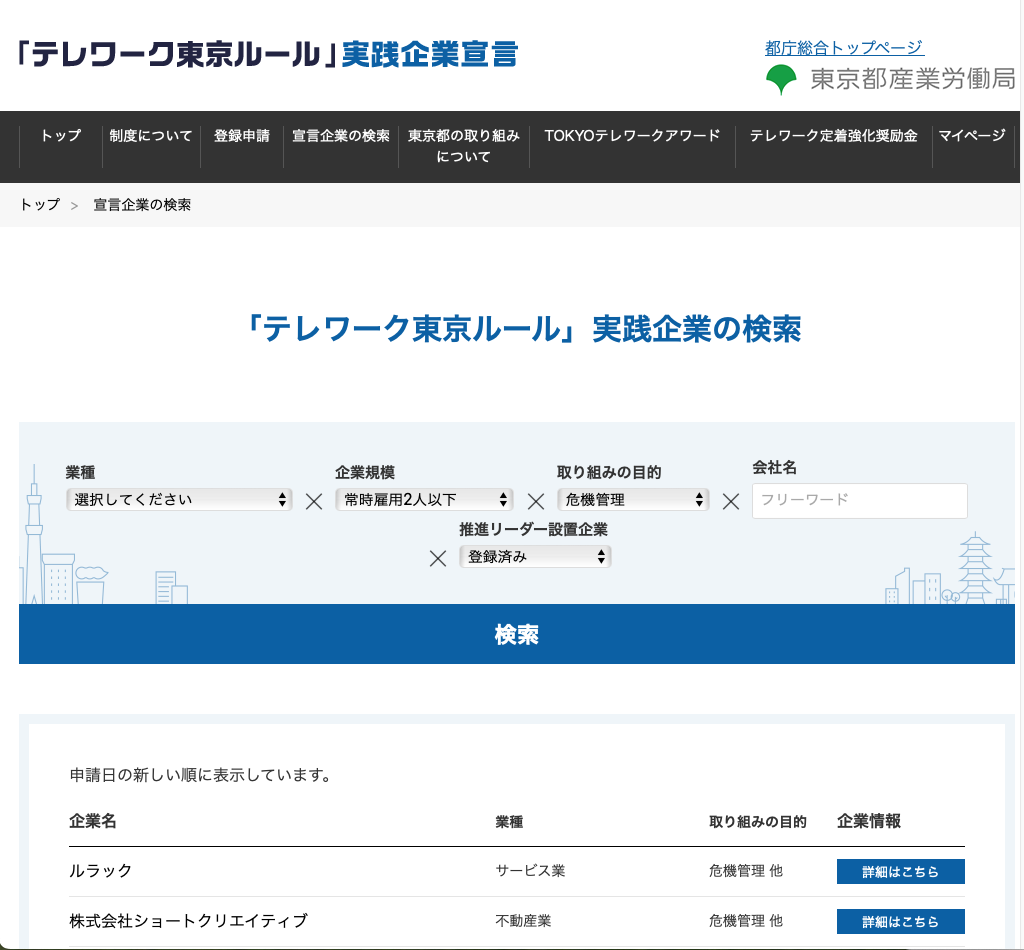The height and width of the screenshot is (950, 1024).
Task: Open the 業種 dropdown menu
Action: tap(179, 500)
